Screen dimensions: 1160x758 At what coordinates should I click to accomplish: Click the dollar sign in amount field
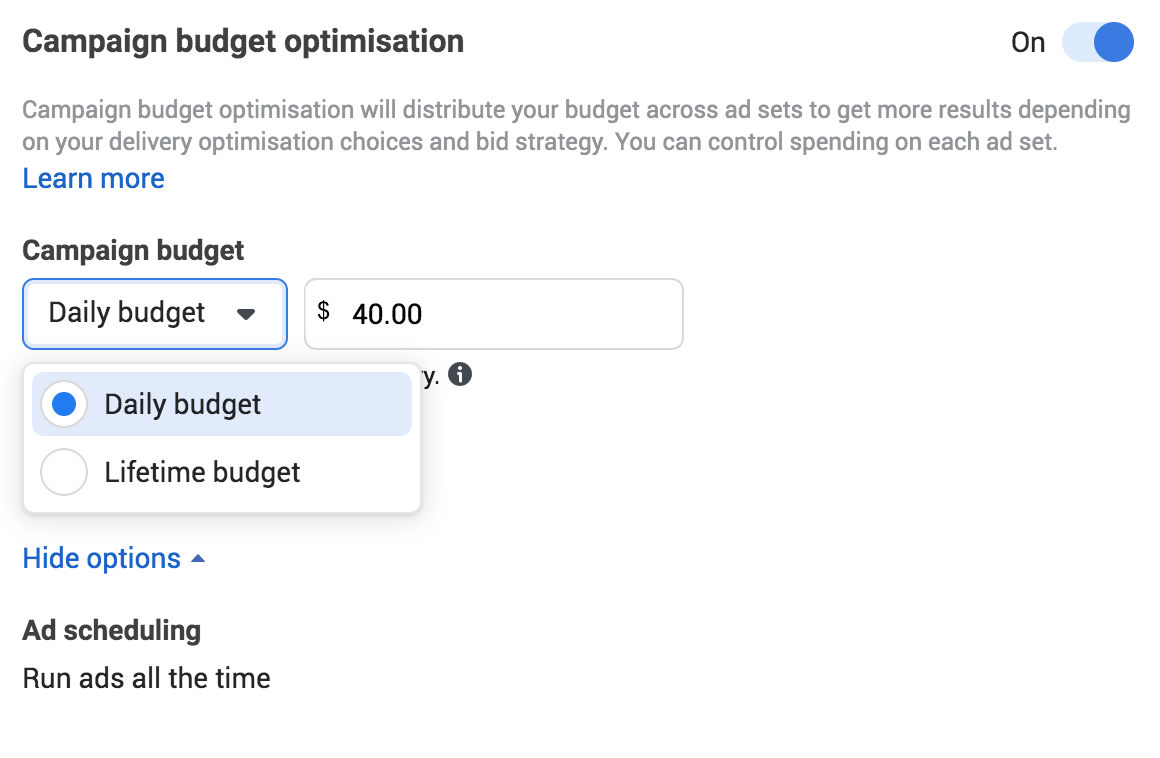[x=323, y=312]
